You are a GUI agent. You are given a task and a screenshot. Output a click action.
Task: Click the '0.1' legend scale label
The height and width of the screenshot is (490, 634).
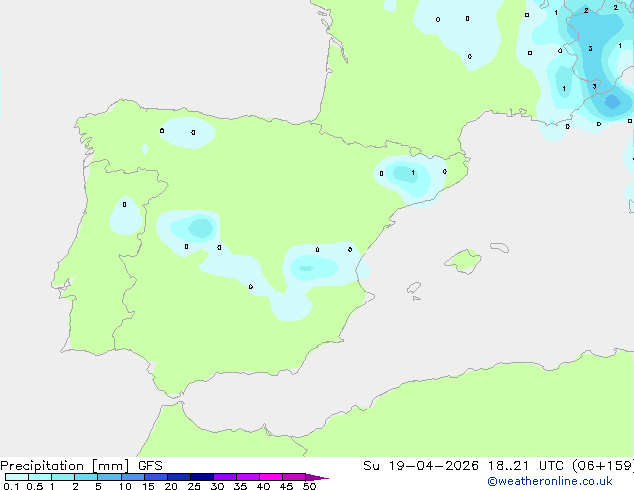(x=11, y=486)
